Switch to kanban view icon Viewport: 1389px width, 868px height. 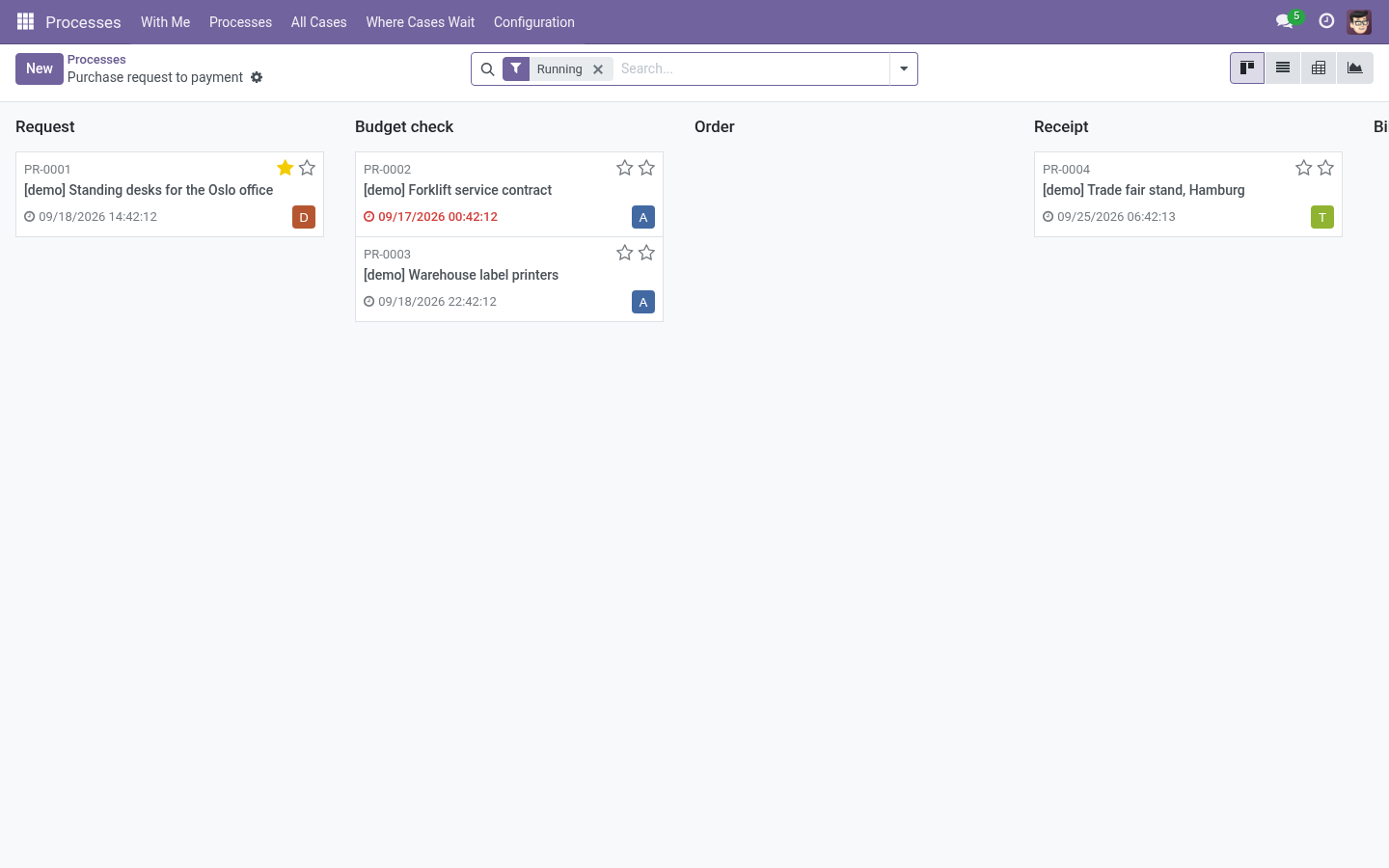1247,68
